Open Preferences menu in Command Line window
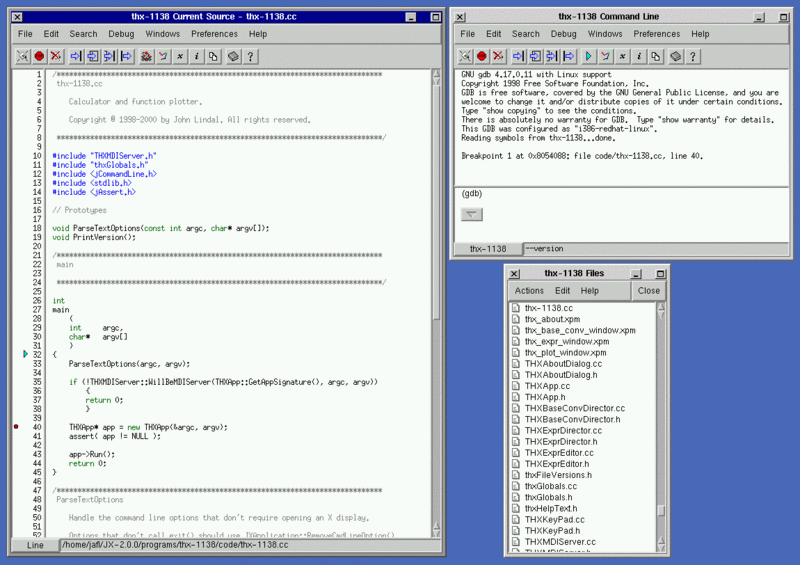Viewport: 800px width, 565px height. [657, 34]
